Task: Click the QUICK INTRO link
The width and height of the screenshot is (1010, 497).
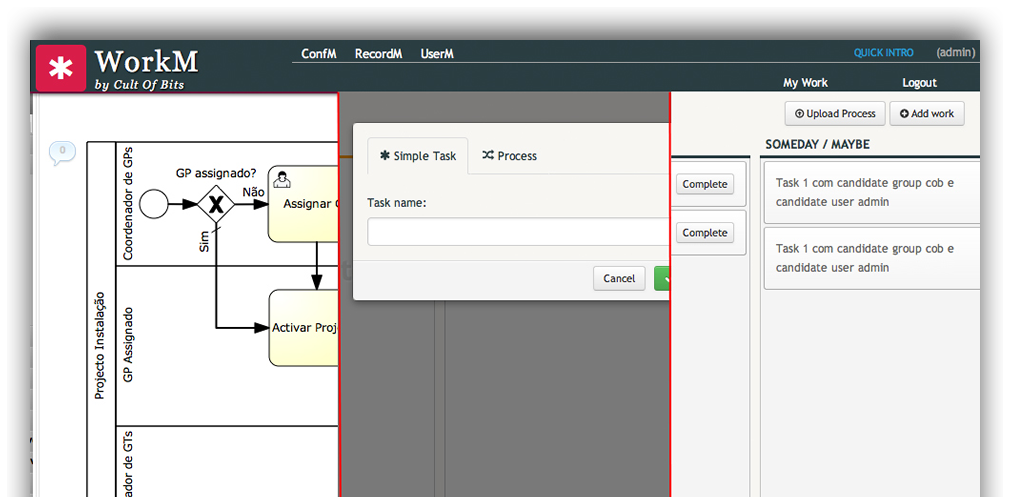Action: click(883, 53)
